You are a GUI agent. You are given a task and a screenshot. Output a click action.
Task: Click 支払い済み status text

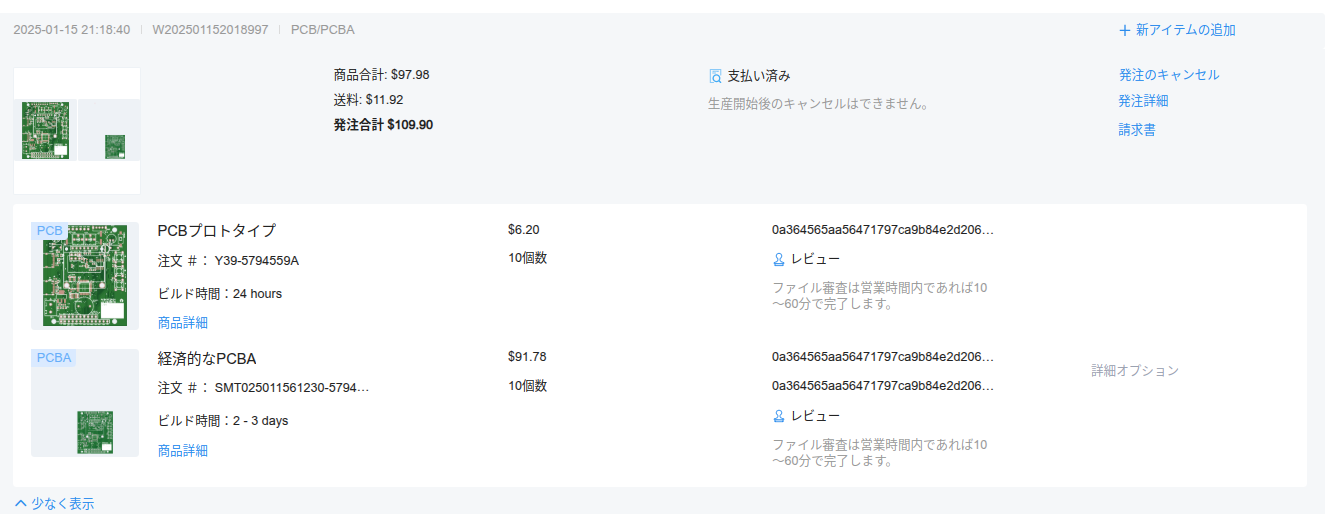coord(759,76)
